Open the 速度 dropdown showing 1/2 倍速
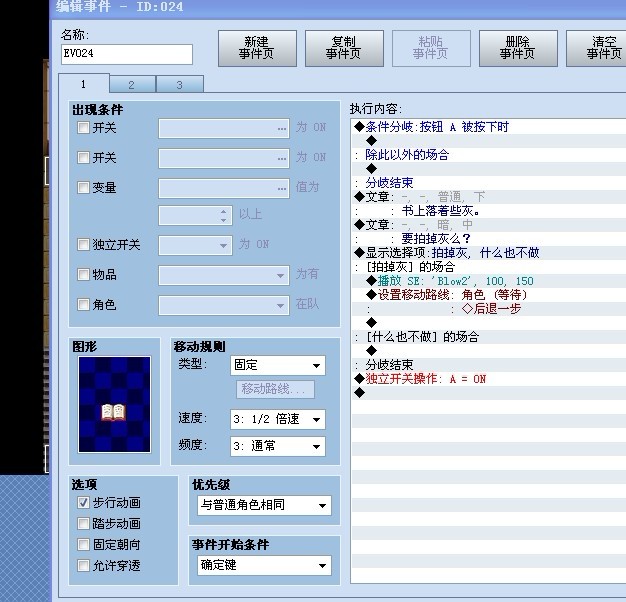Screen dimensions: 626x602 click(x=278, y=420)
